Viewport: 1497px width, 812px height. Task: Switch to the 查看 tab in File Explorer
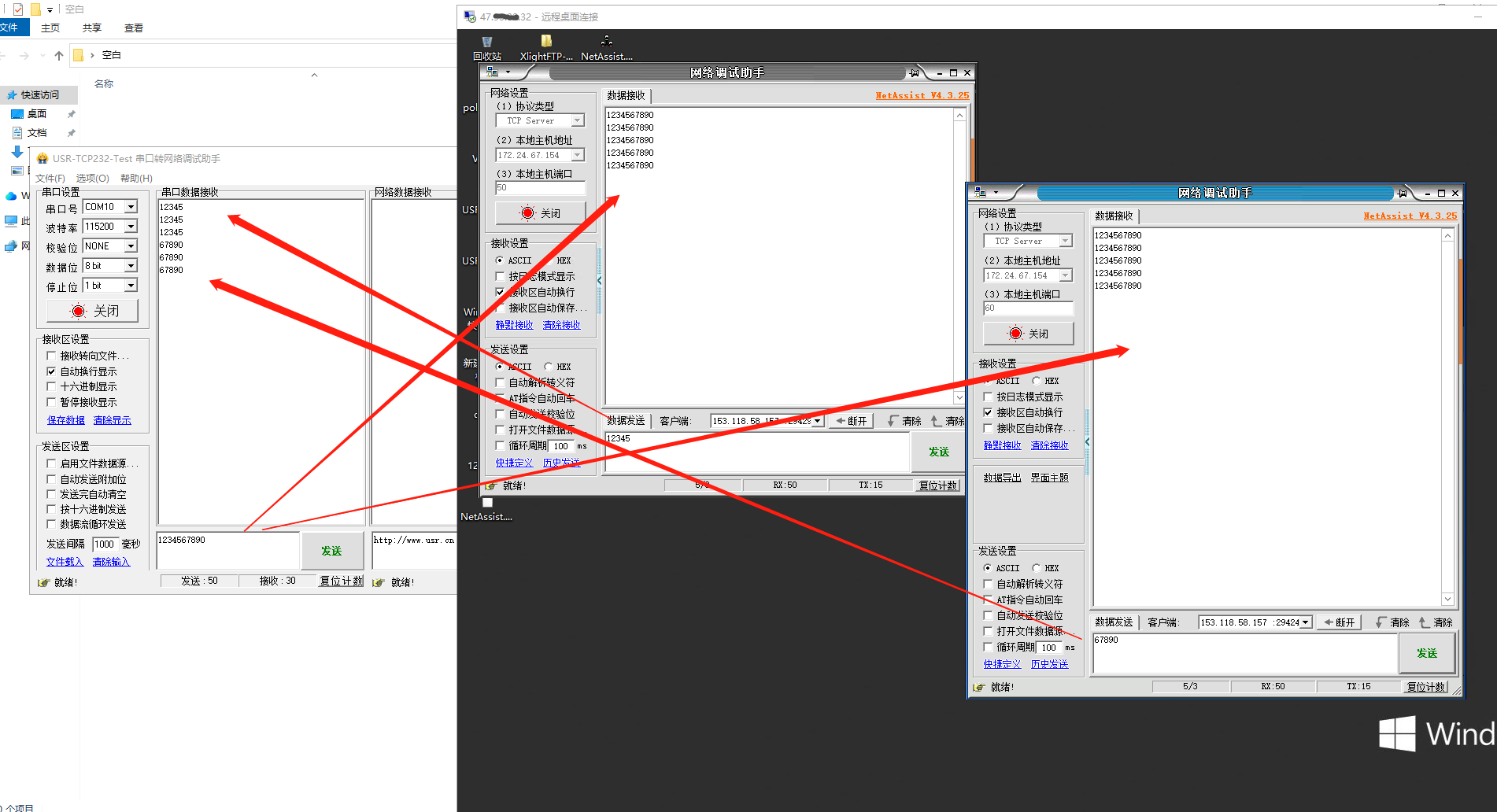pos(134,28)
